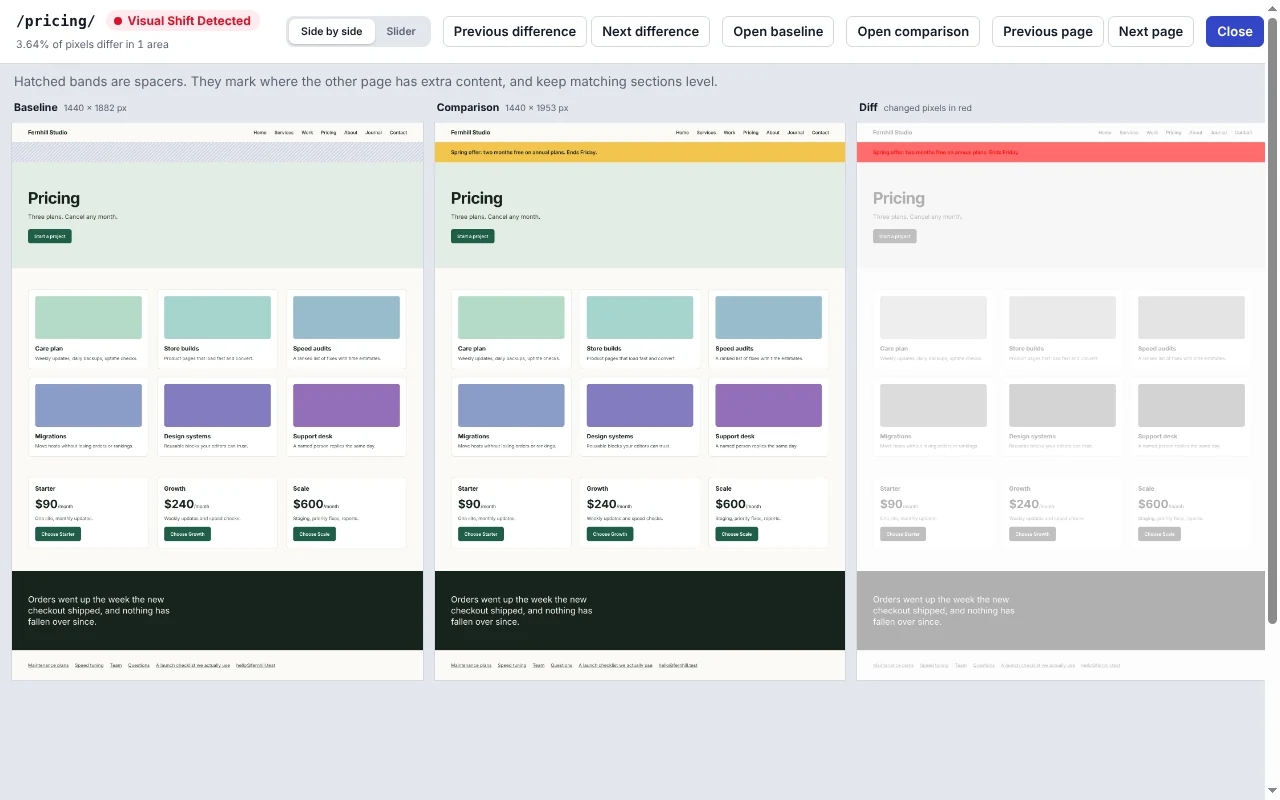Go to Previous page

(x=1048, y=31)
